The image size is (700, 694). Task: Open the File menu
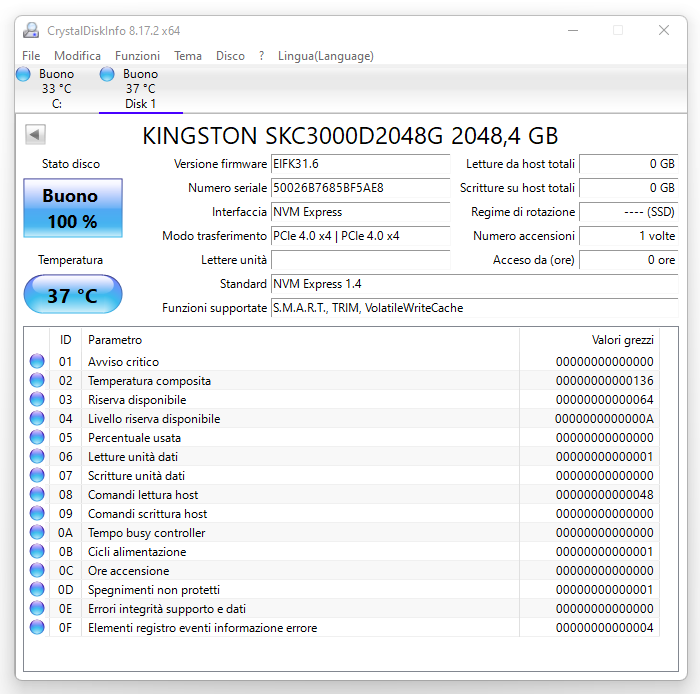click(x=31, y=56)
